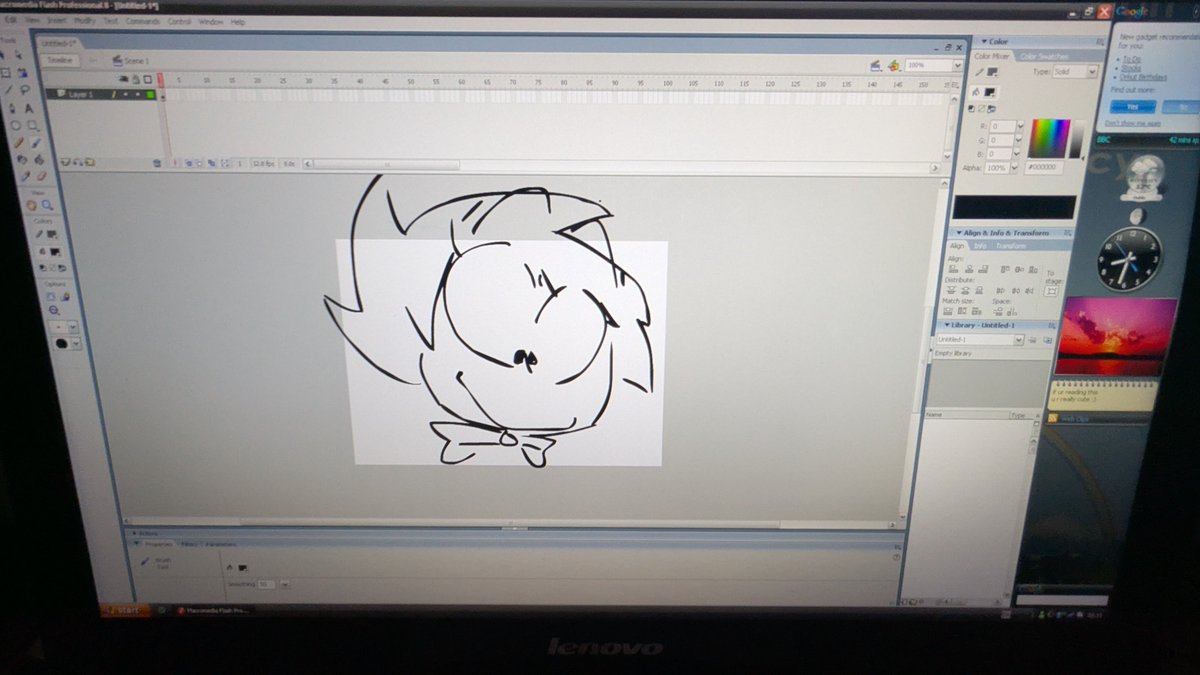The height and width of the screenshot is (675, 1200).
Task: Open the Window menu
Action: pos(210,20)
